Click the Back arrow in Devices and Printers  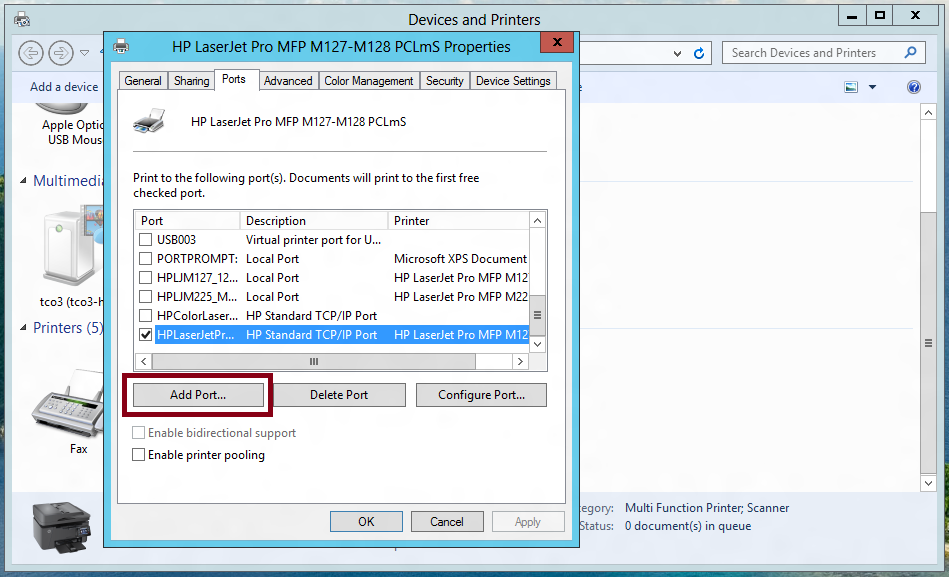point(30,53)
